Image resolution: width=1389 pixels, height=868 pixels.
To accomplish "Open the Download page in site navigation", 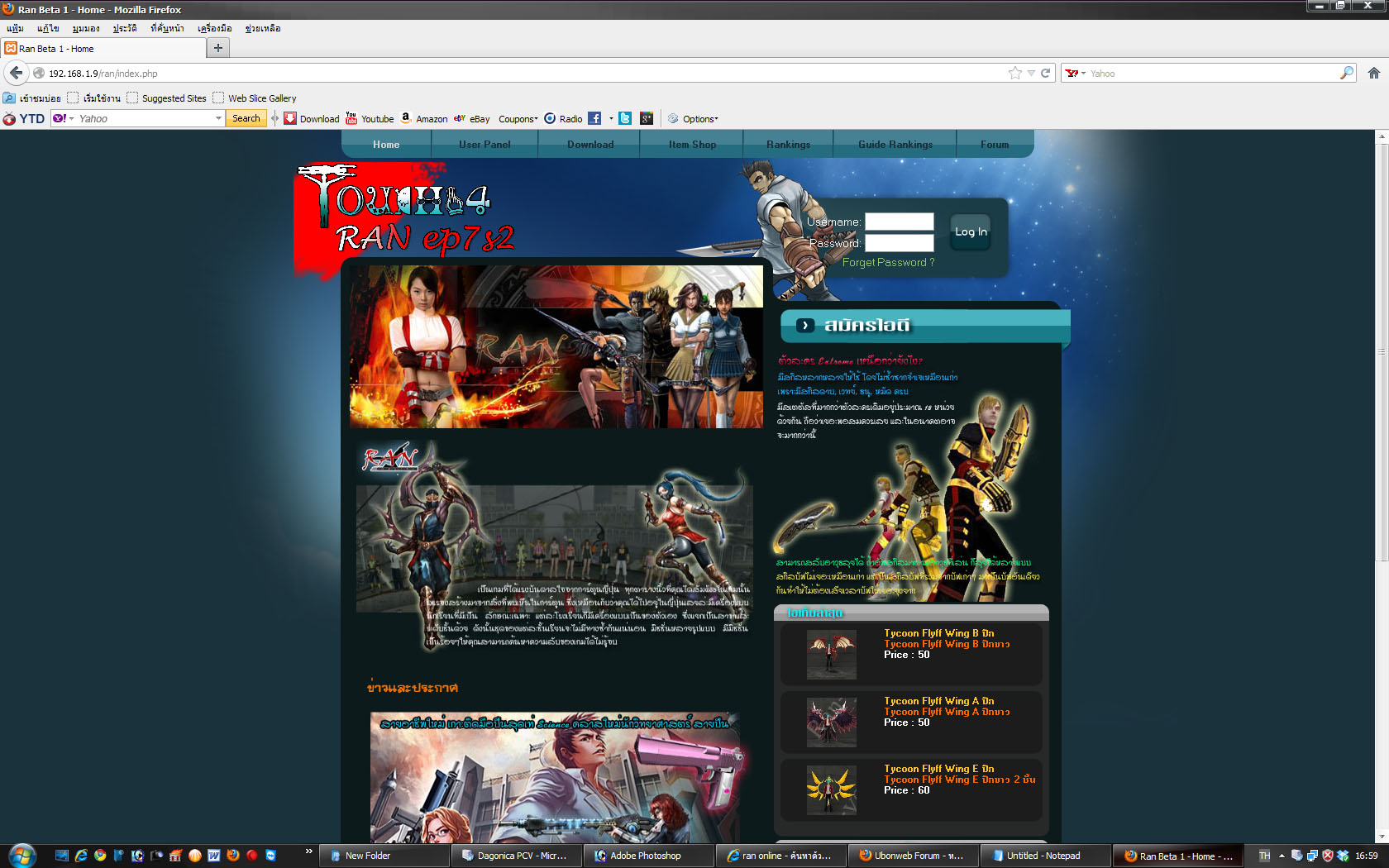I will click(590, 144).
